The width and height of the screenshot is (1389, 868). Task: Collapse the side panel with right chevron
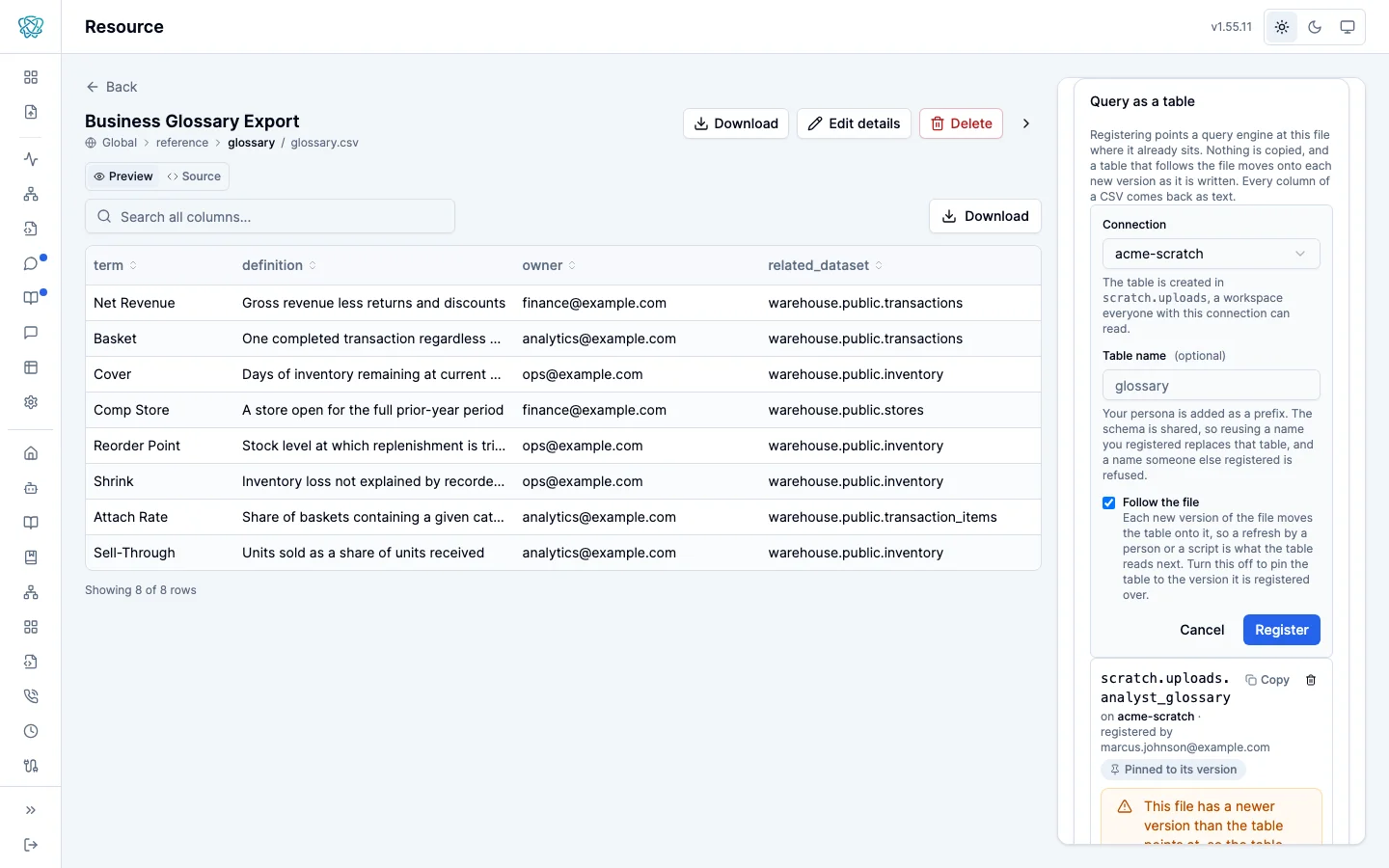(x=1026, y=123)
